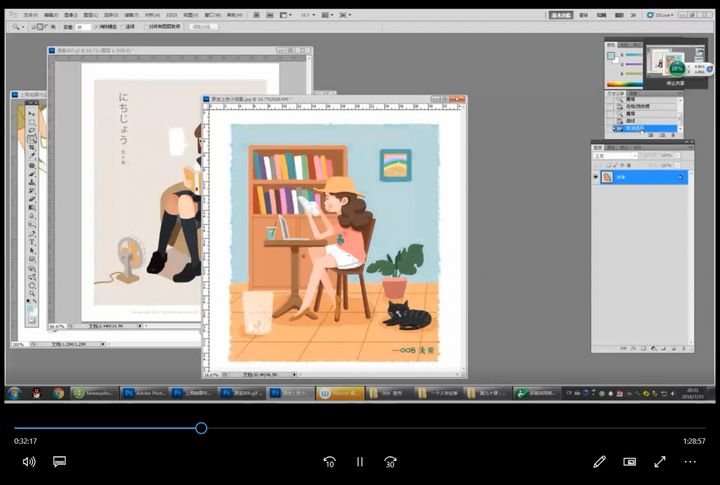
Task: Select the Zoom tool in toolbox
Action: point(31,293)
